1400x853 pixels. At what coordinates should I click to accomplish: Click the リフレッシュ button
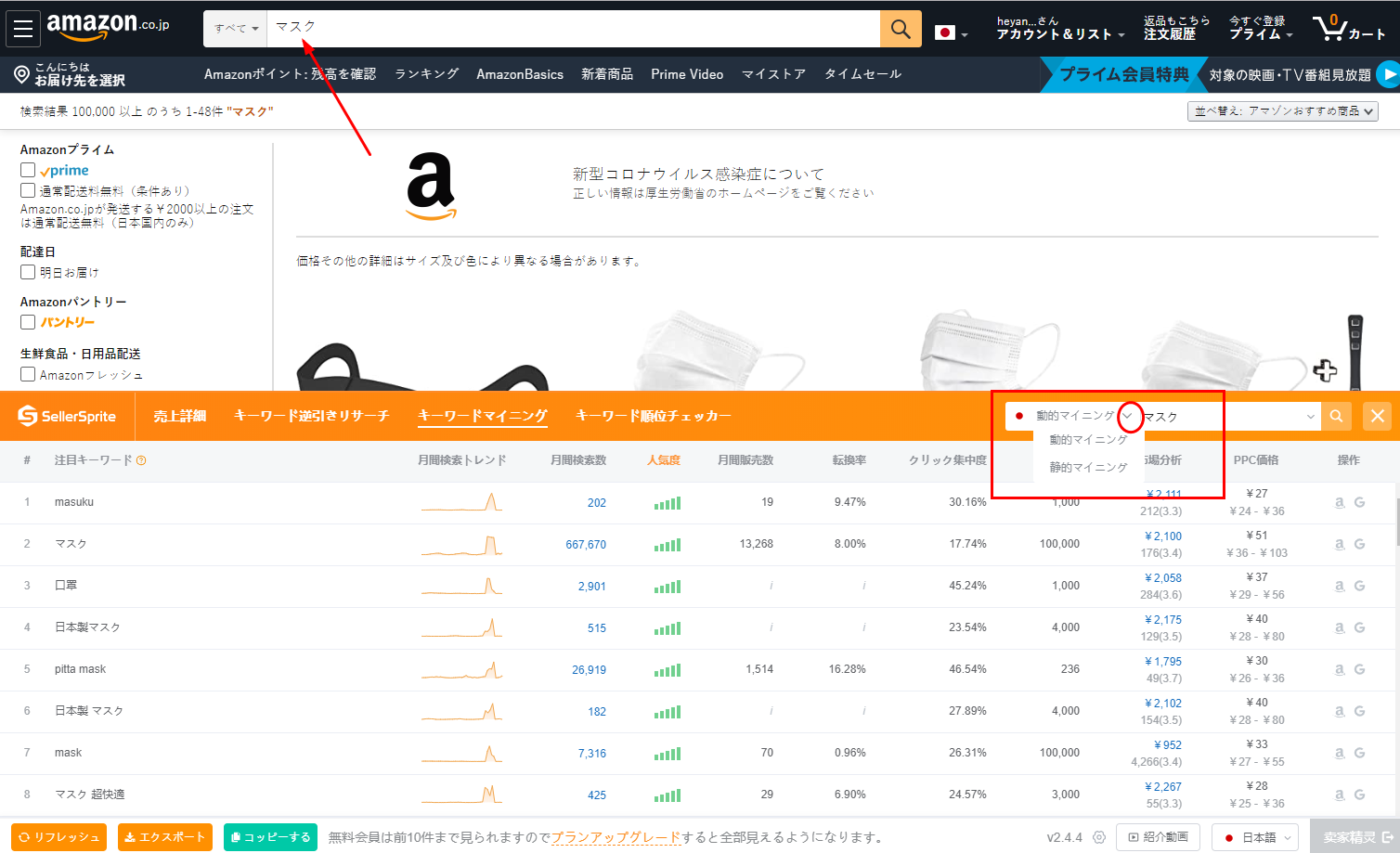pos(58,837)
